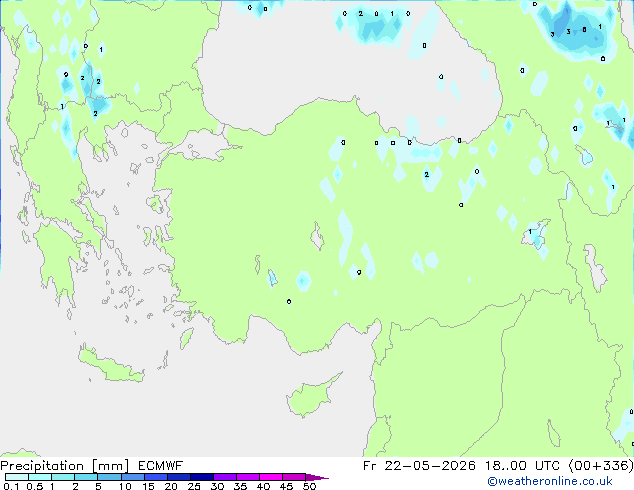This screenshot has width=634, height=490.
Task: Pick the magenta legend swatch between 40 and 45
Action: click(x=271, y=477)
